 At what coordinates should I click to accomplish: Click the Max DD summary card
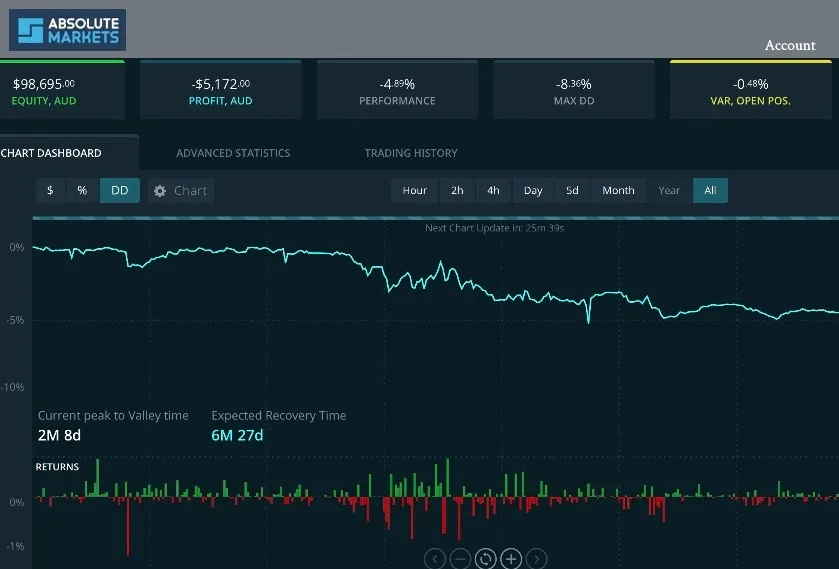(574, 91)
